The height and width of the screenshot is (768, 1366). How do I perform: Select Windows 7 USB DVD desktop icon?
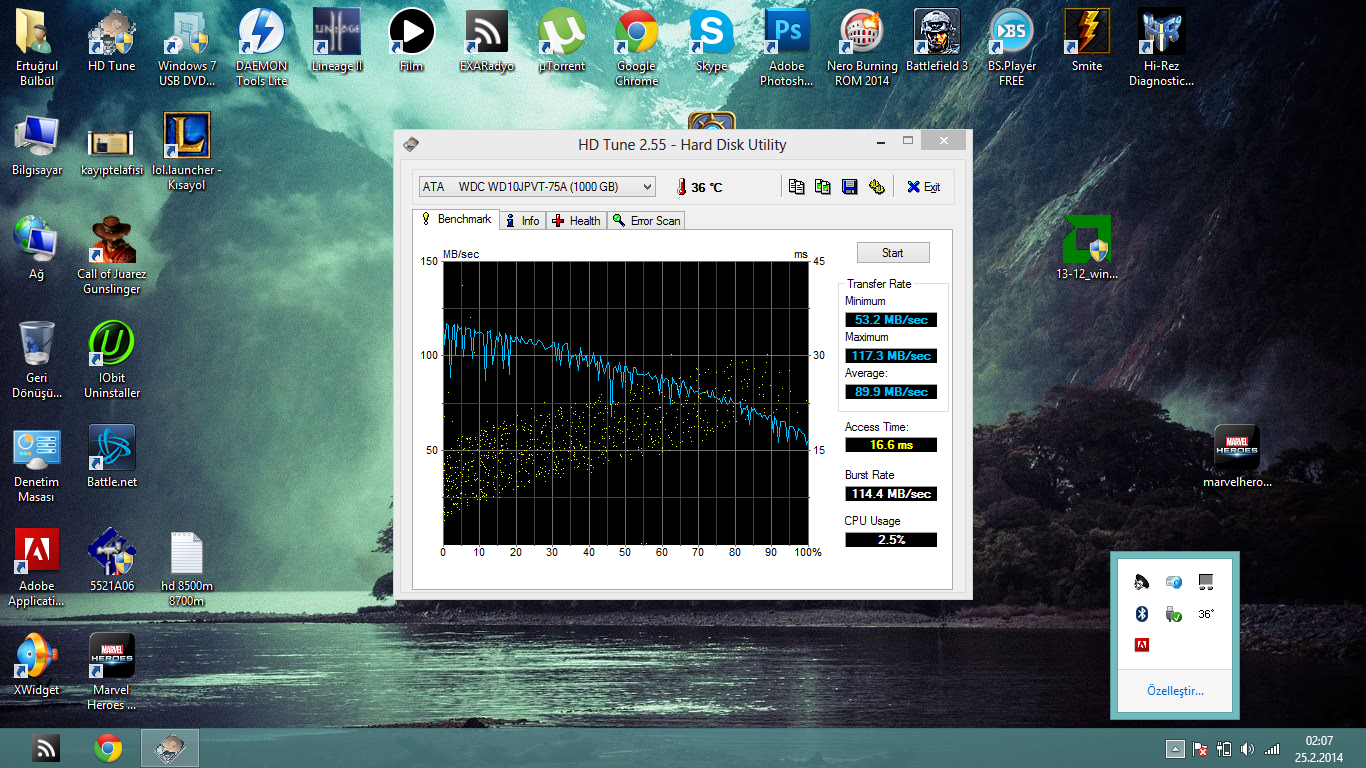187,48
